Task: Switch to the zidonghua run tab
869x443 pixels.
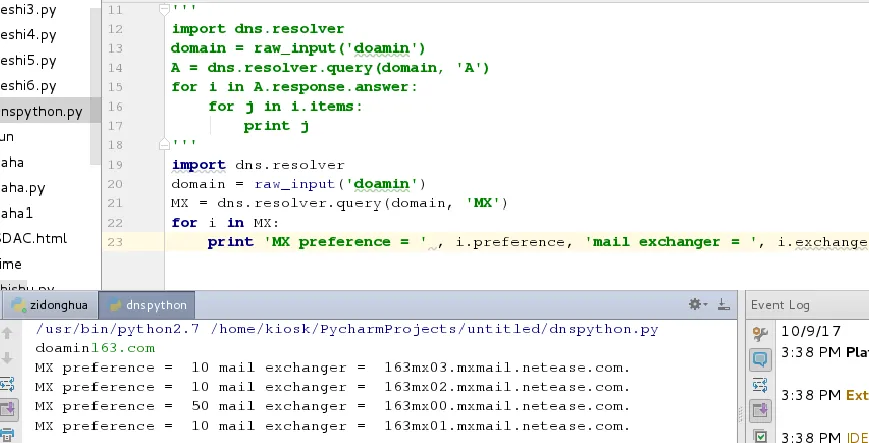Action: [x=49, y=305]
